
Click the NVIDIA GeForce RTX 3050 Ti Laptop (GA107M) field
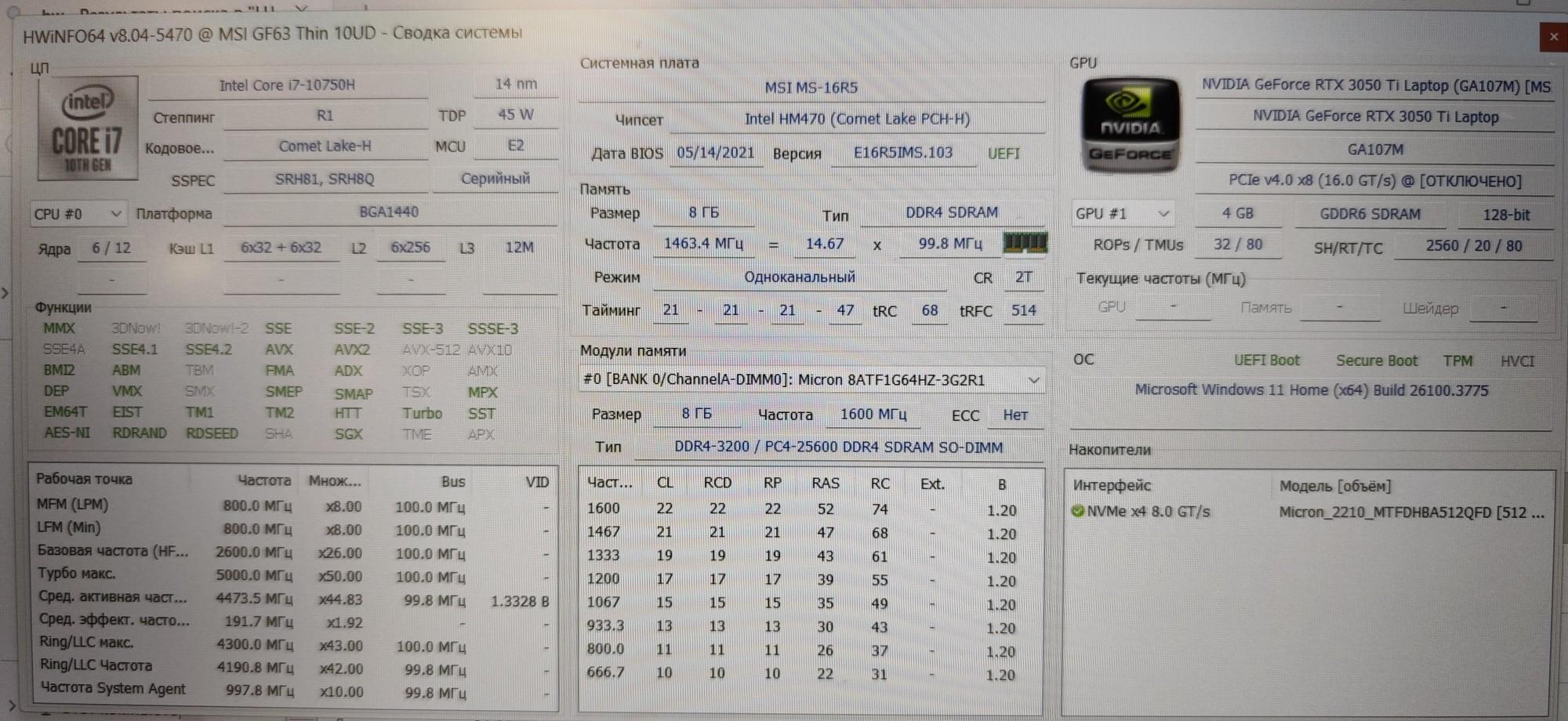click(x=1376, y=86)
